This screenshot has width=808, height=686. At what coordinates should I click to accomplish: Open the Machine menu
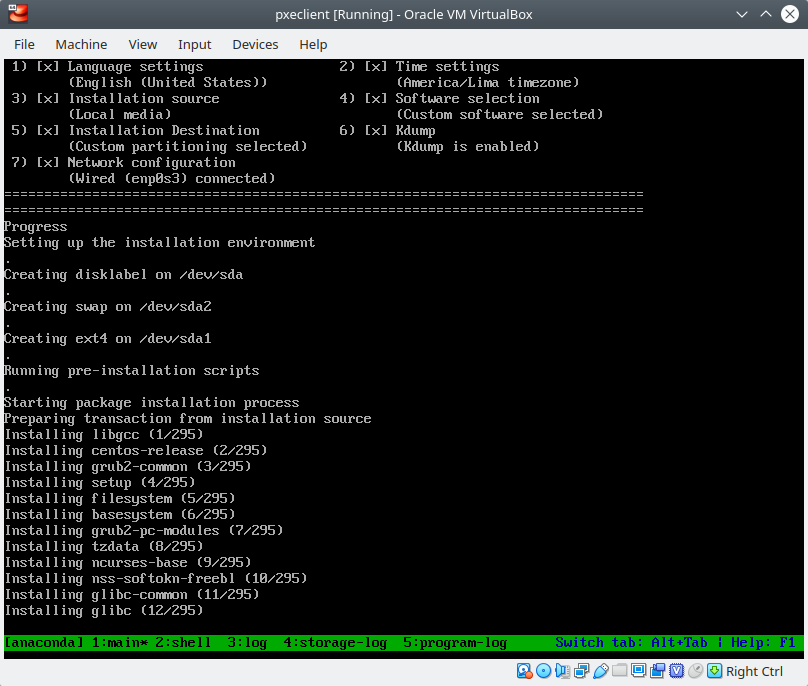coord(81,44)
